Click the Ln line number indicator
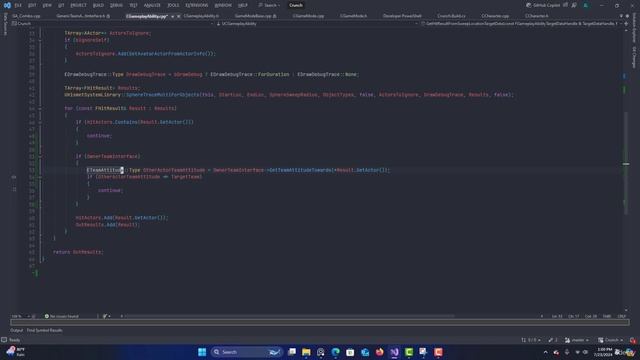 click(x=557, y=316)
